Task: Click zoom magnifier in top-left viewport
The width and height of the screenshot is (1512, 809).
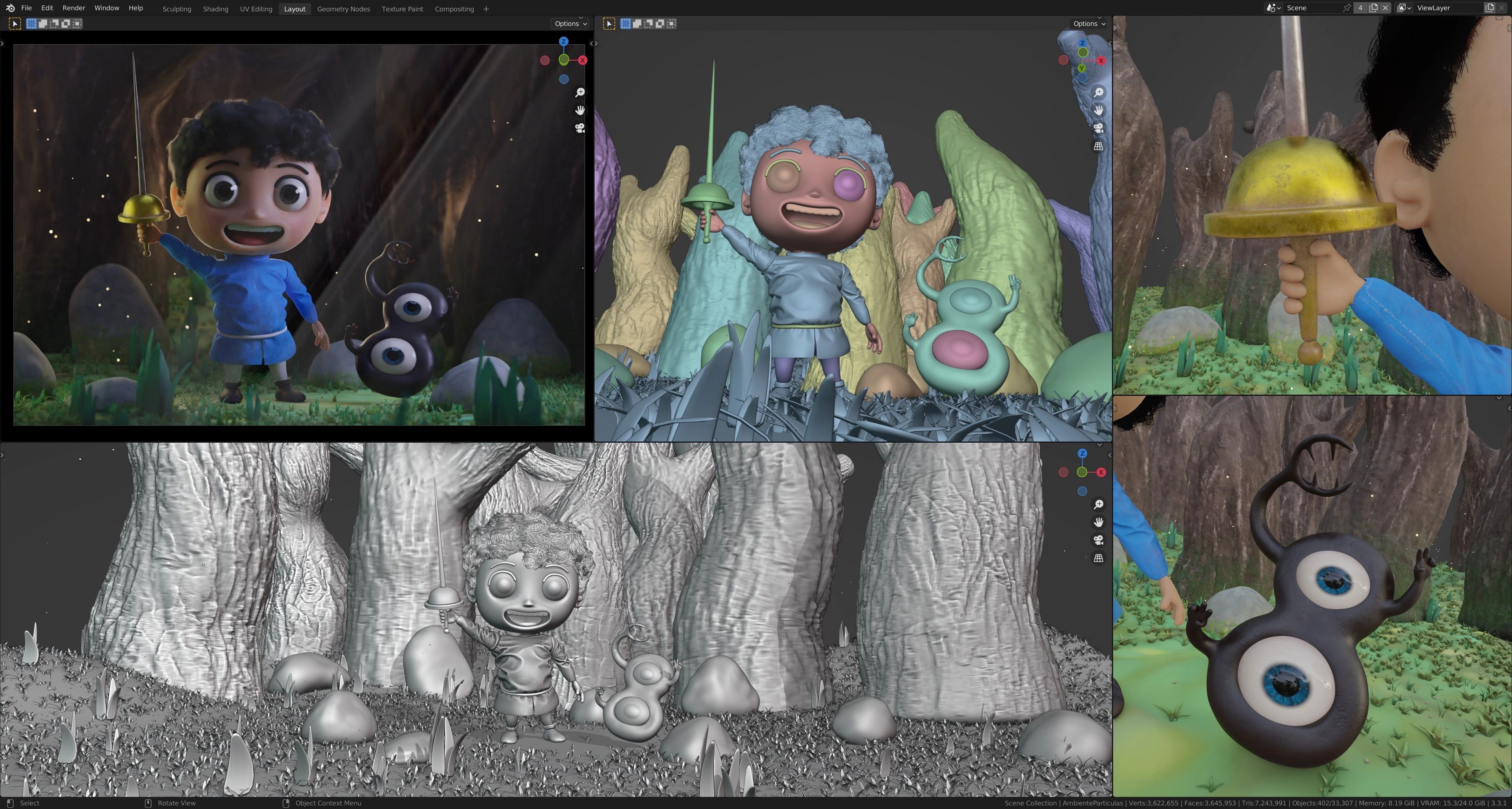Action: [x=579, y=93]
